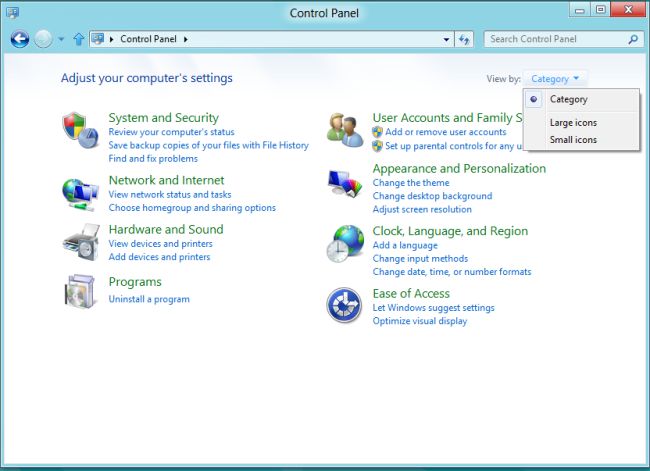Open the Programs category heading
This screenshot has height=471, width=650.
click(x=135, y=282)
